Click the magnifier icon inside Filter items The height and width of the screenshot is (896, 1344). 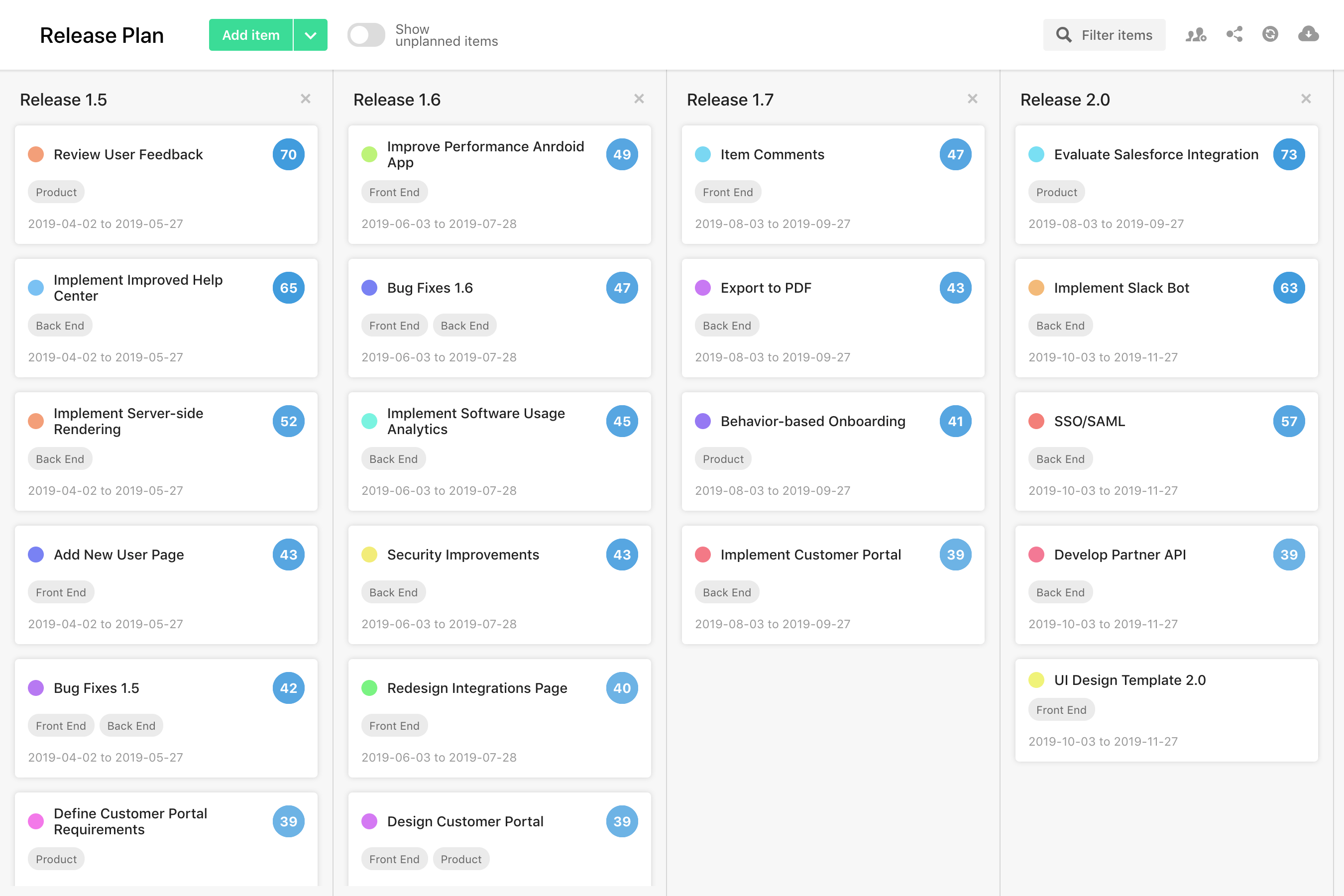[x=1064, y=35]
